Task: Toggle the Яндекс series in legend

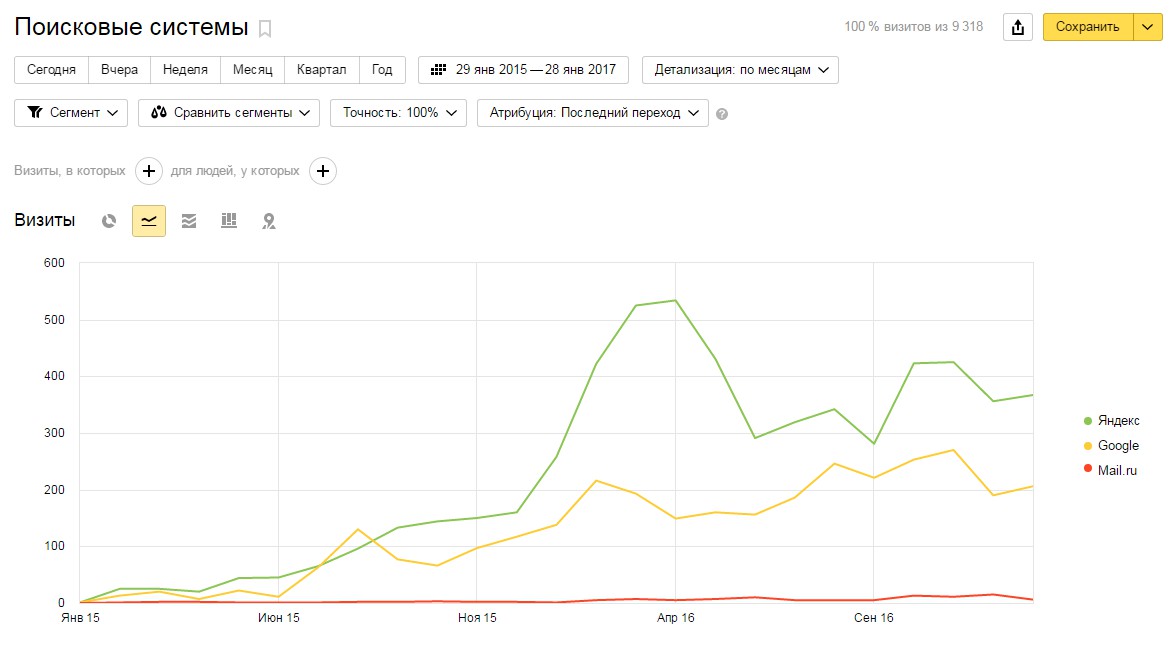Action: pyautogui.click(x=1111, y=421)
